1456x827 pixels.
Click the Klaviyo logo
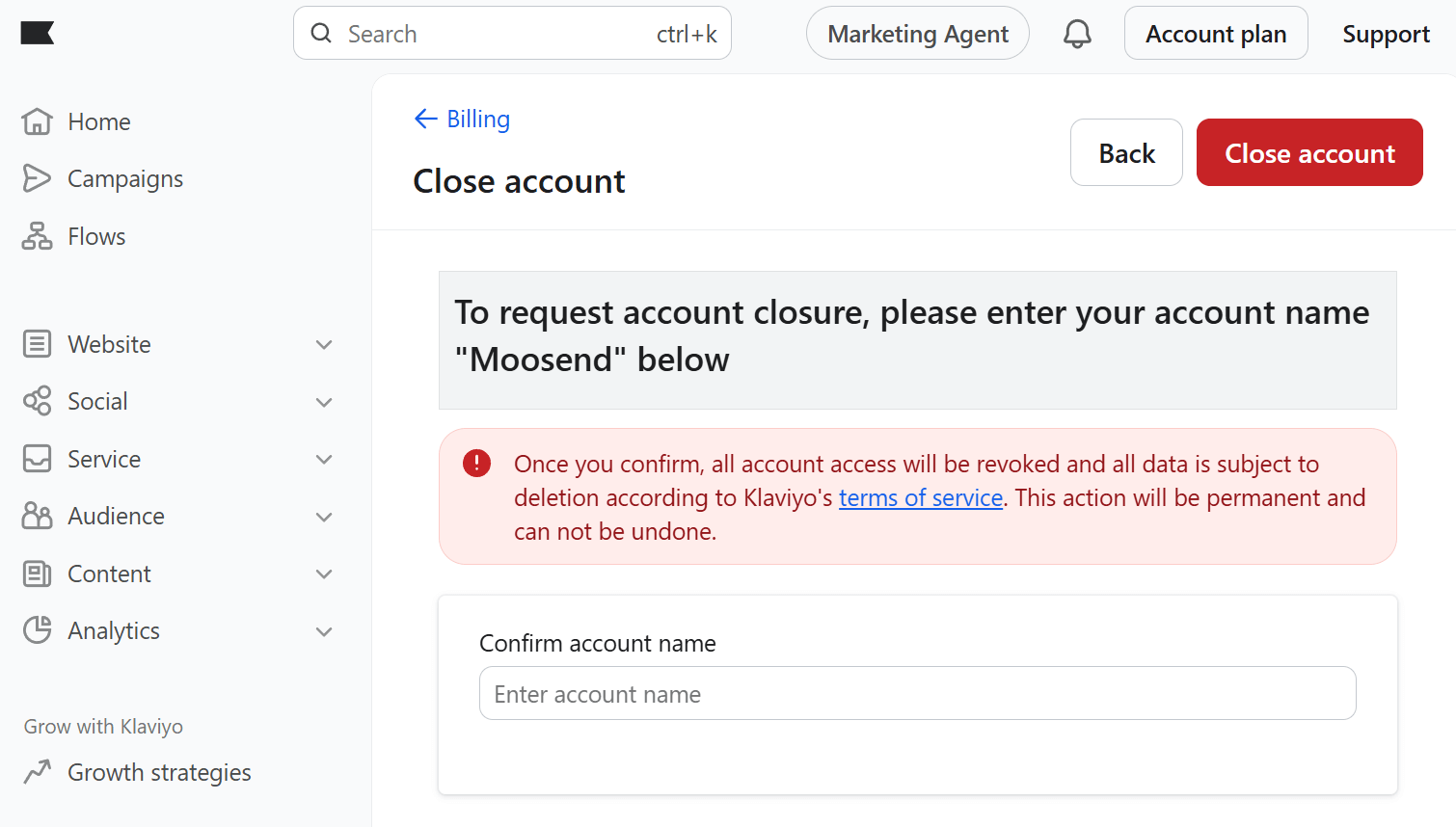pos(38,32)
